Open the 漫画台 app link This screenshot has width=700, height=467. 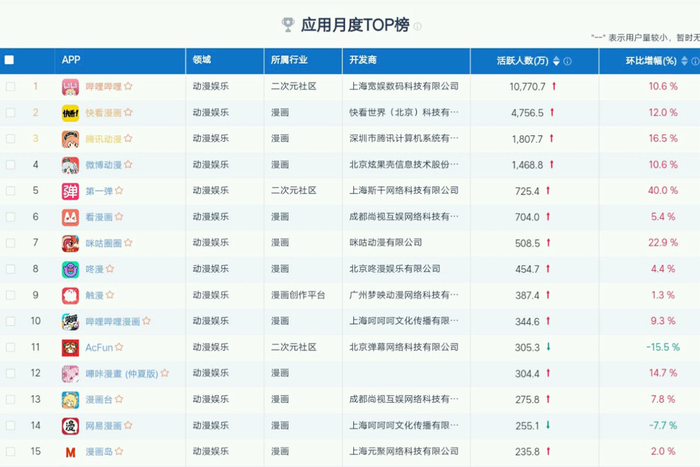coord(99,400)
